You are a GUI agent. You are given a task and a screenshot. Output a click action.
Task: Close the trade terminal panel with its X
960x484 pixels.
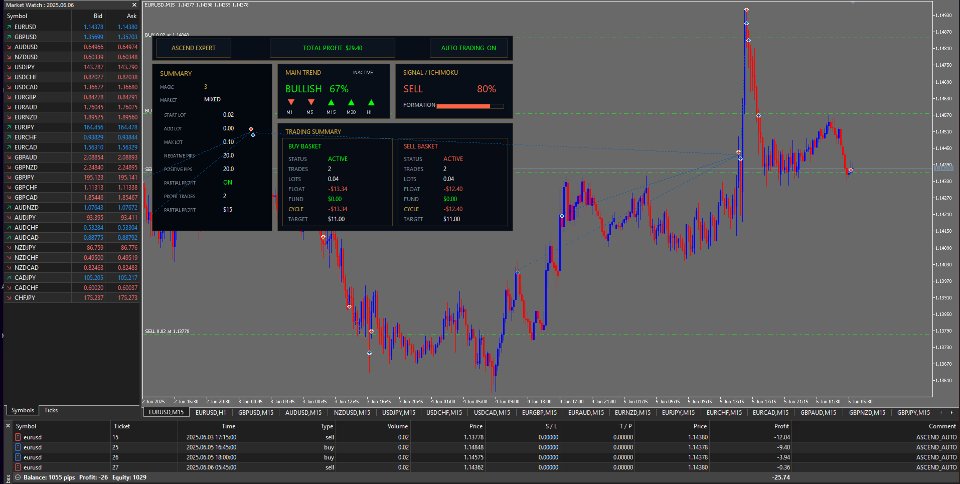coord(8,426)
